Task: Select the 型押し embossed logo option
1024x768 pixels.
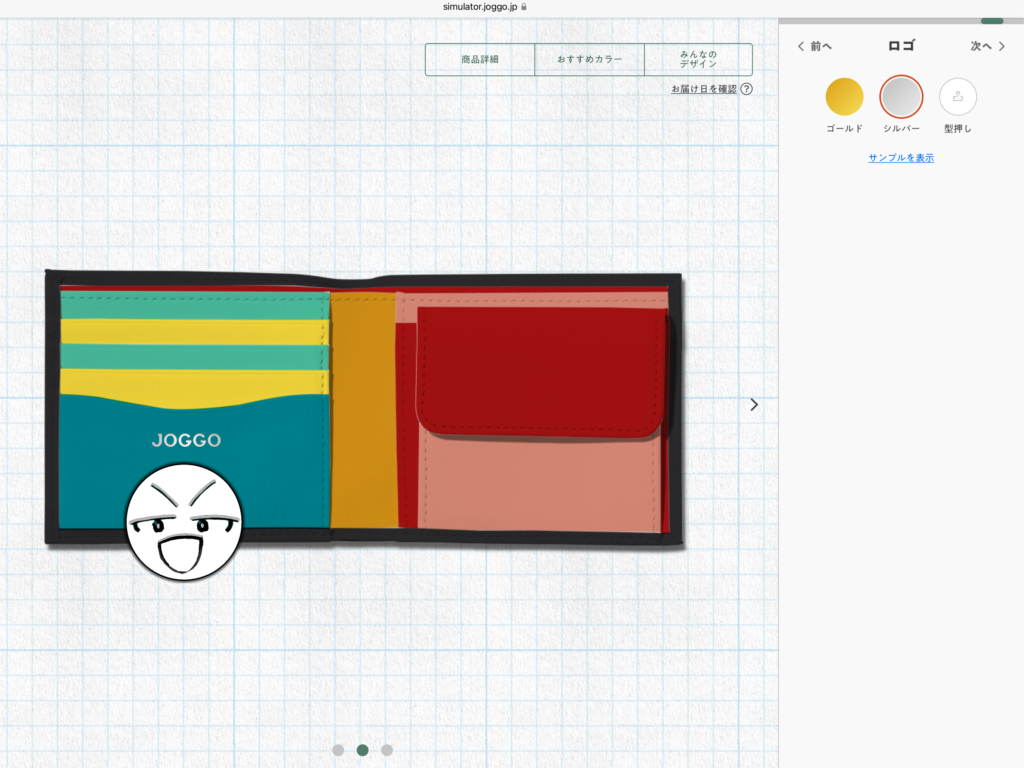Action: [x=957, y=97]
